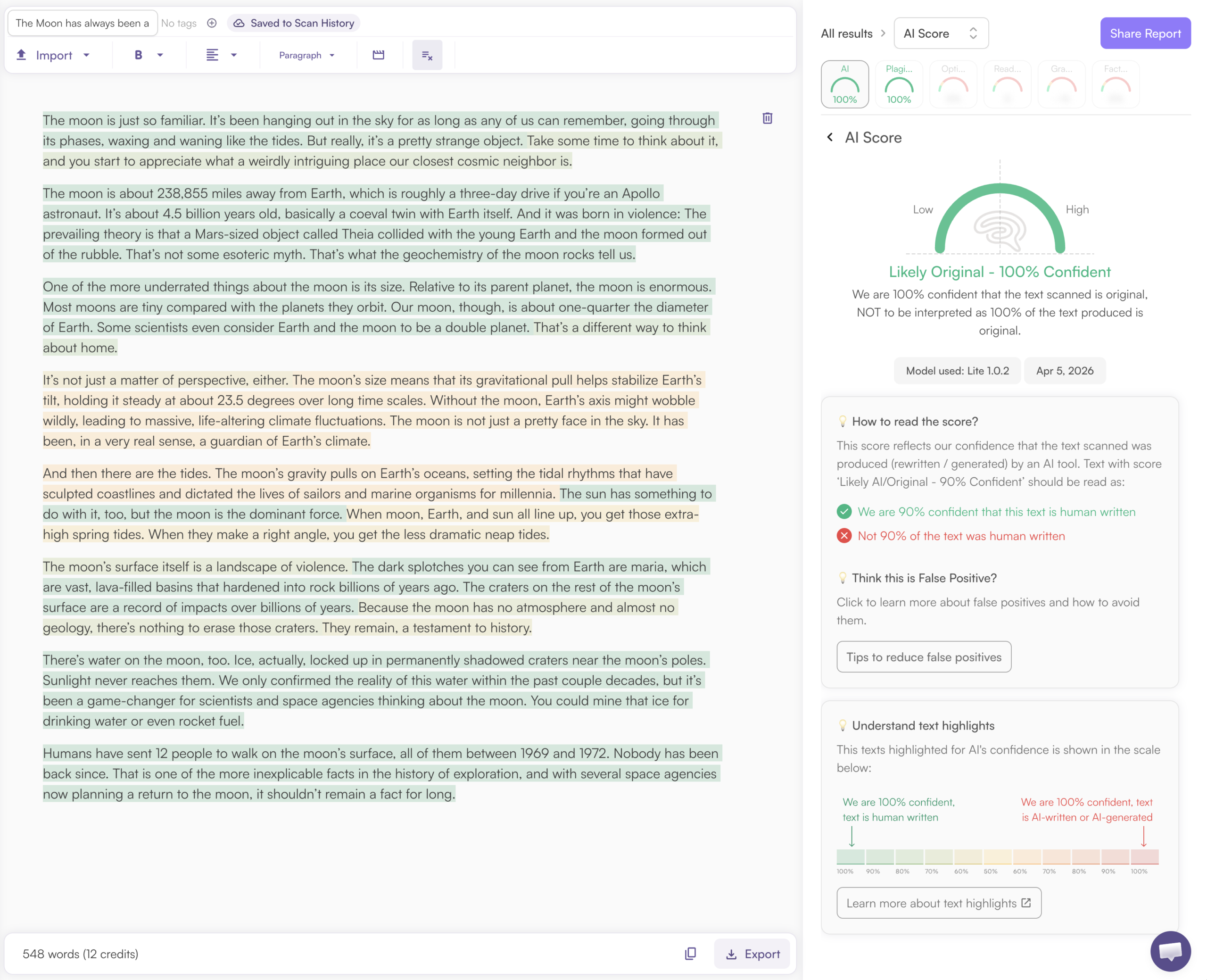Click the document title input field
Screen dimensions: 1207x980
click(x=83, y=23)
